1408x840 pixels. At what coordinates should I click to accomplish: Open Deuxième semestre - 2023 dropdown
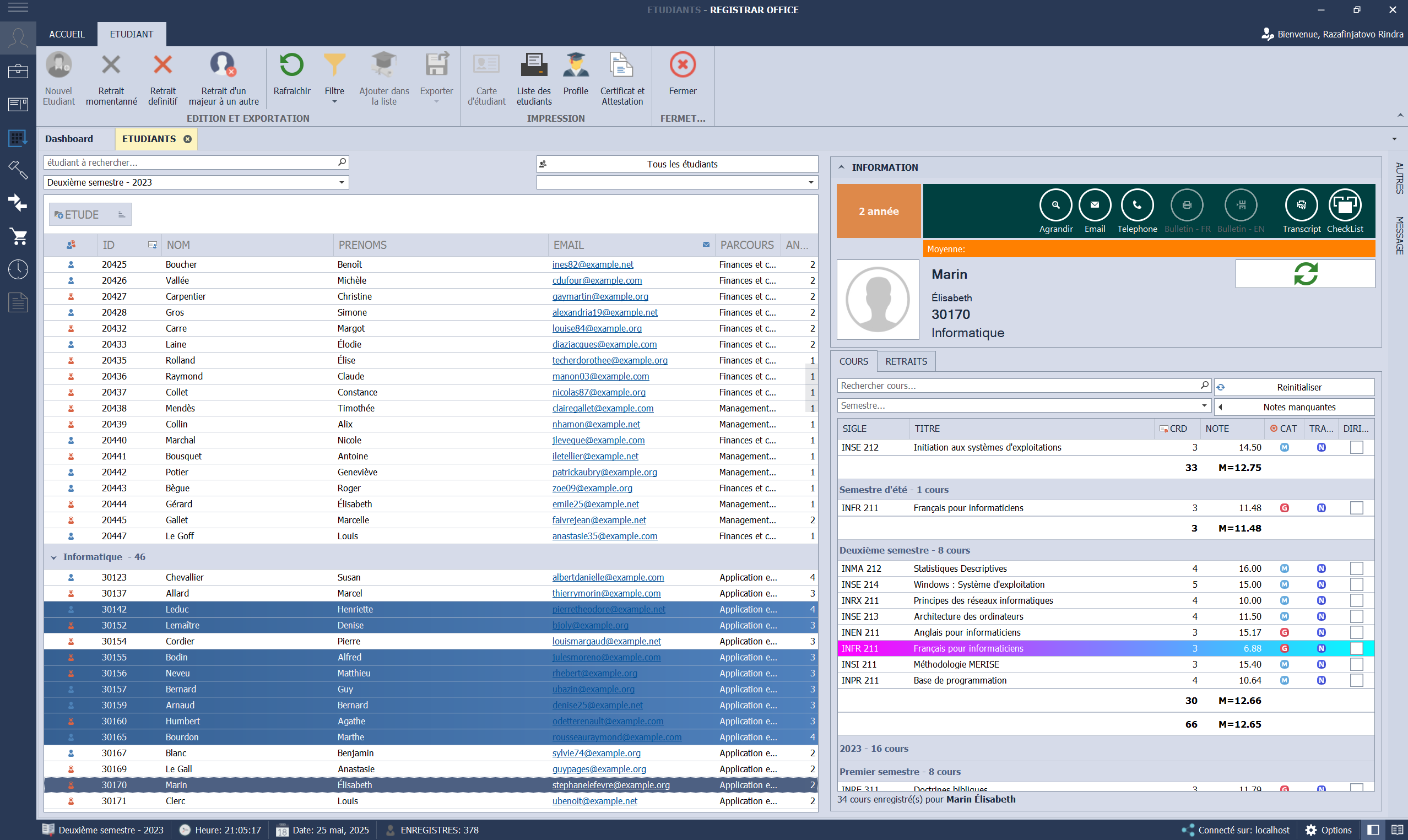coord(341,182)
